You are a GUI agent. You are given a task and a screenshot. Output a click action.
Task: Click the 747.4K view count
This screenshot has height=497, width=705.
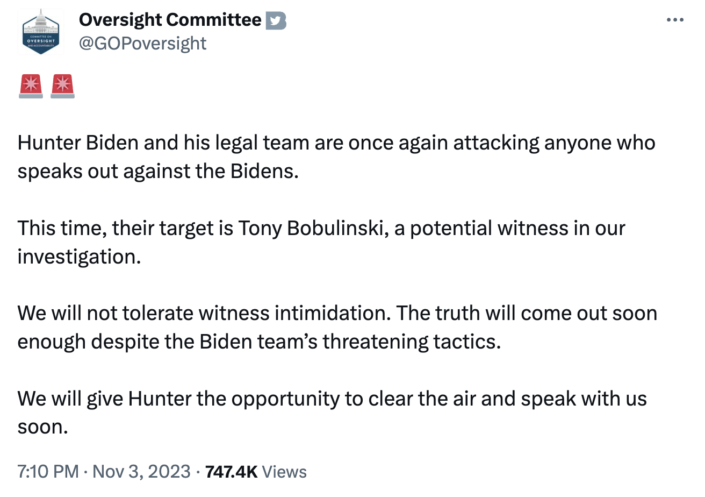coord(231,472)
